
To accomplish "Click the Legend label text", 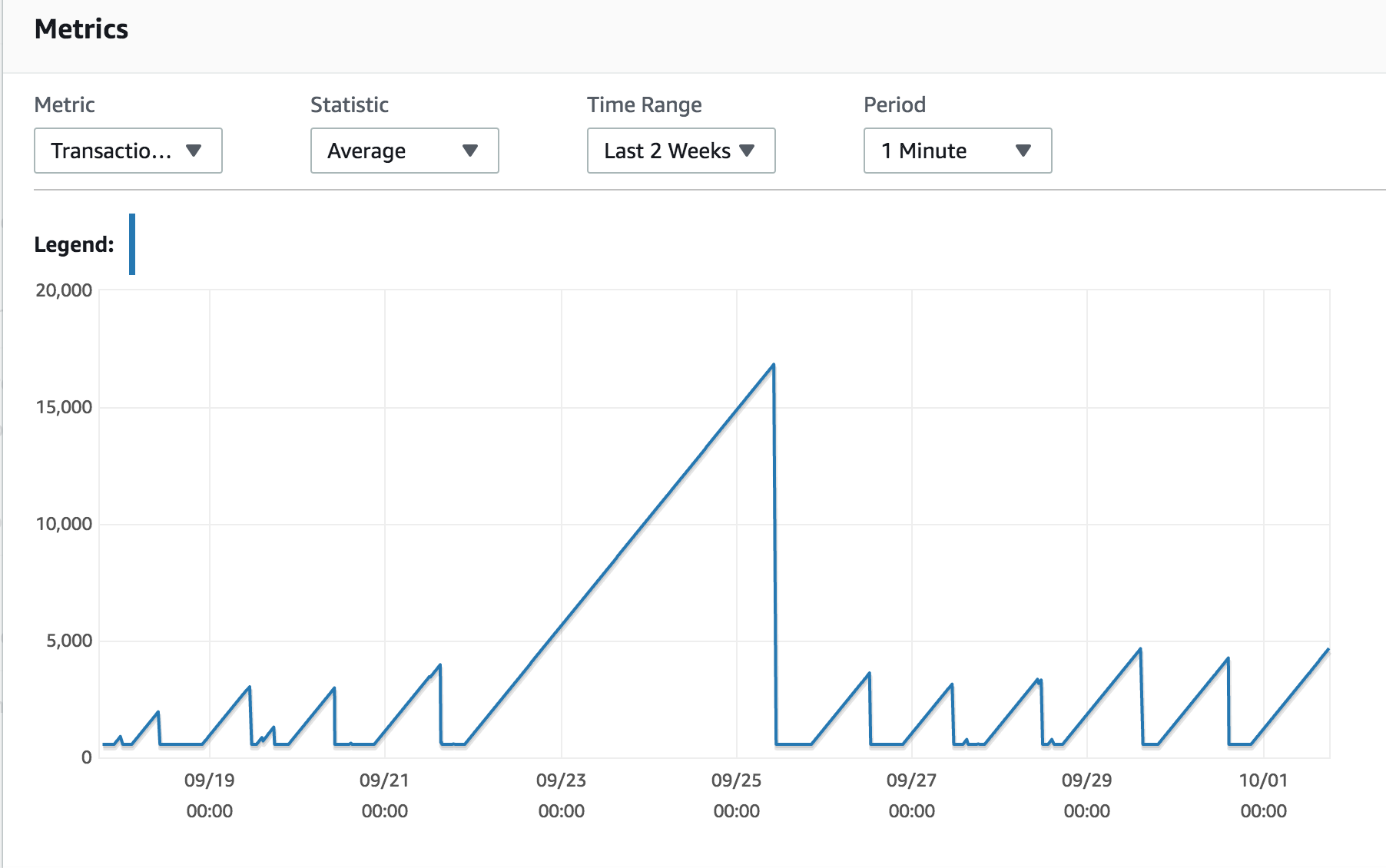I will (74, 244).
